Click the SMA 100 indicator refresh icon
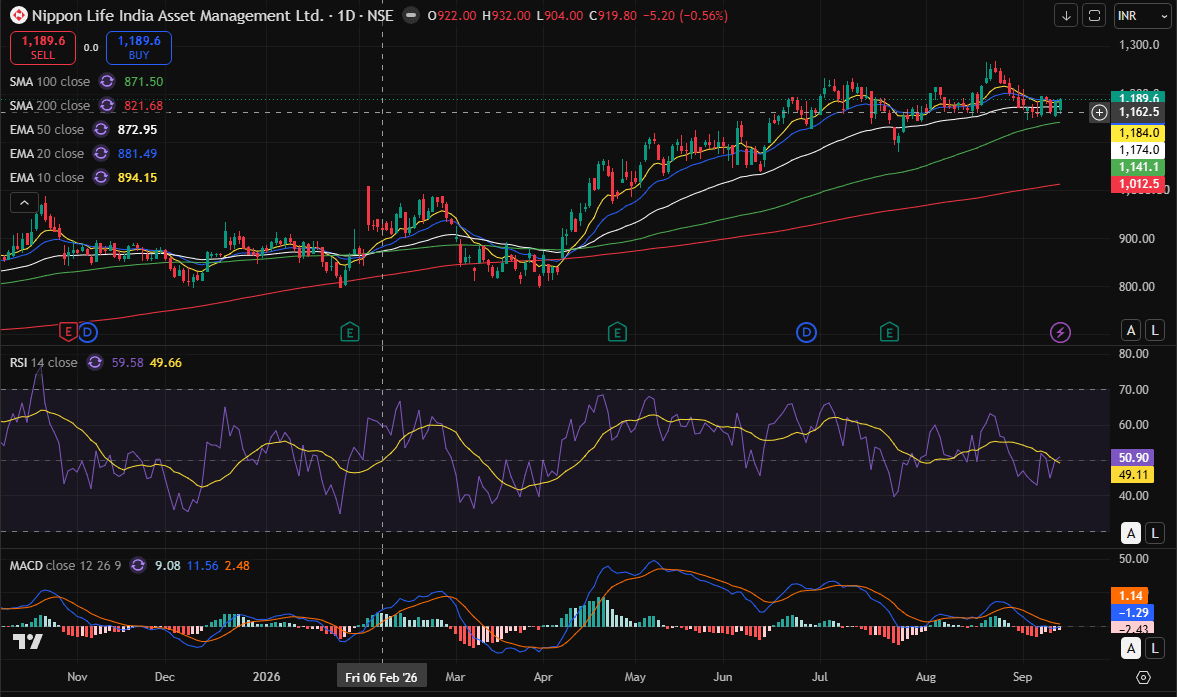The height and width of the screenshot is (697, 1177). click(107, 81)
